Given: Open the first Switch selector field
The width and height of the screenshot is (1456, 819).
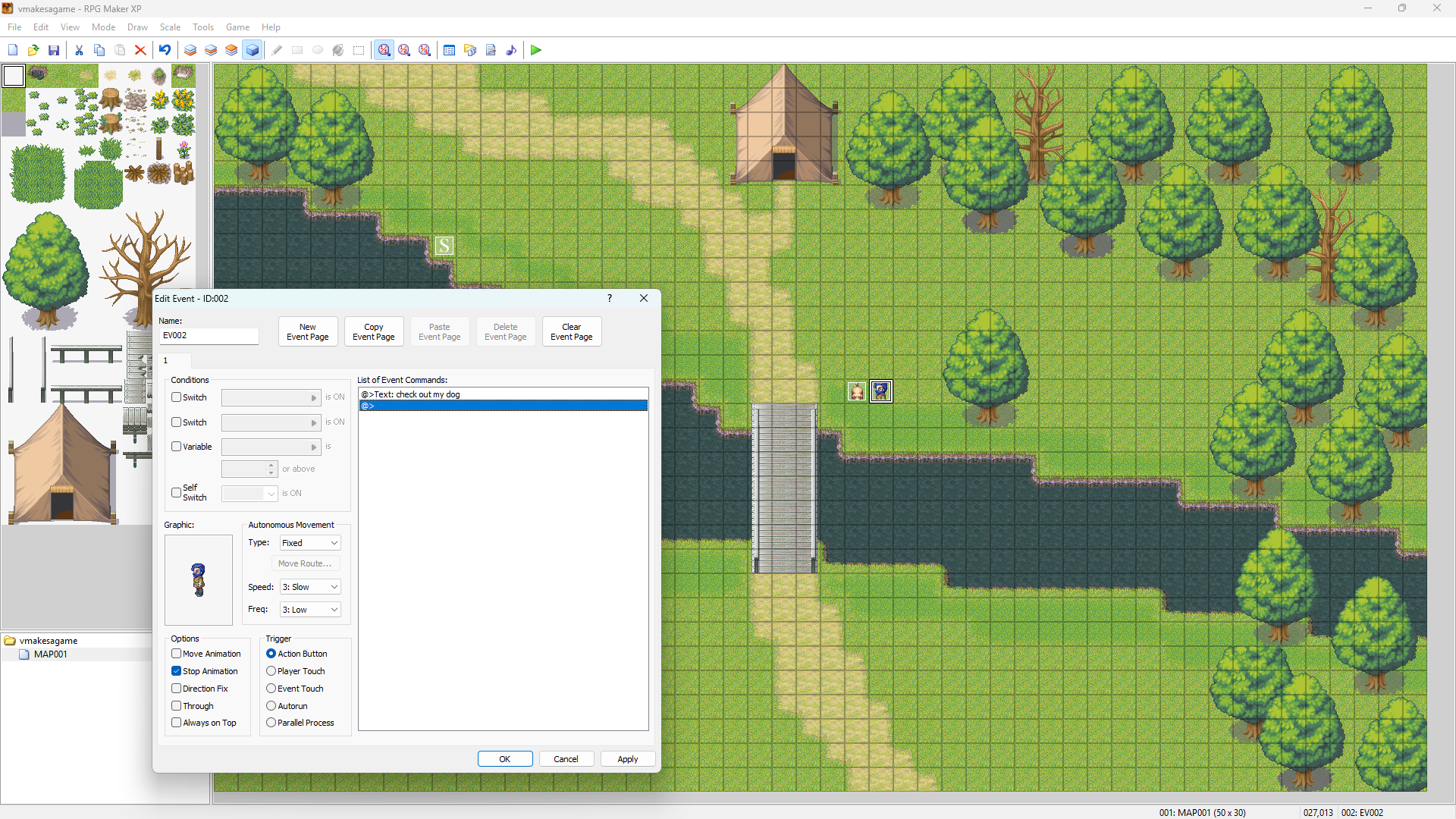Looking at the screenshot, I should [x=271, y=398].
